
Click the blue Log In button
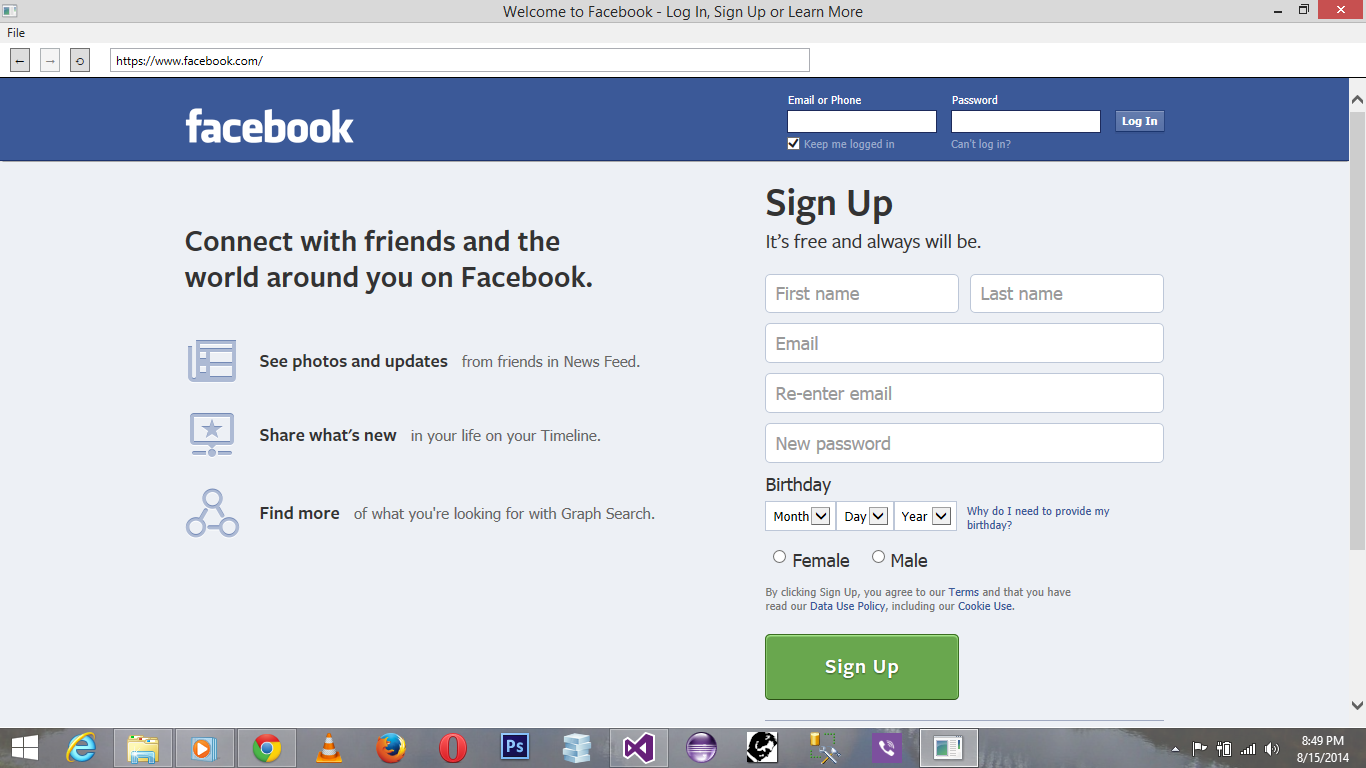[x=1139, y=121]
